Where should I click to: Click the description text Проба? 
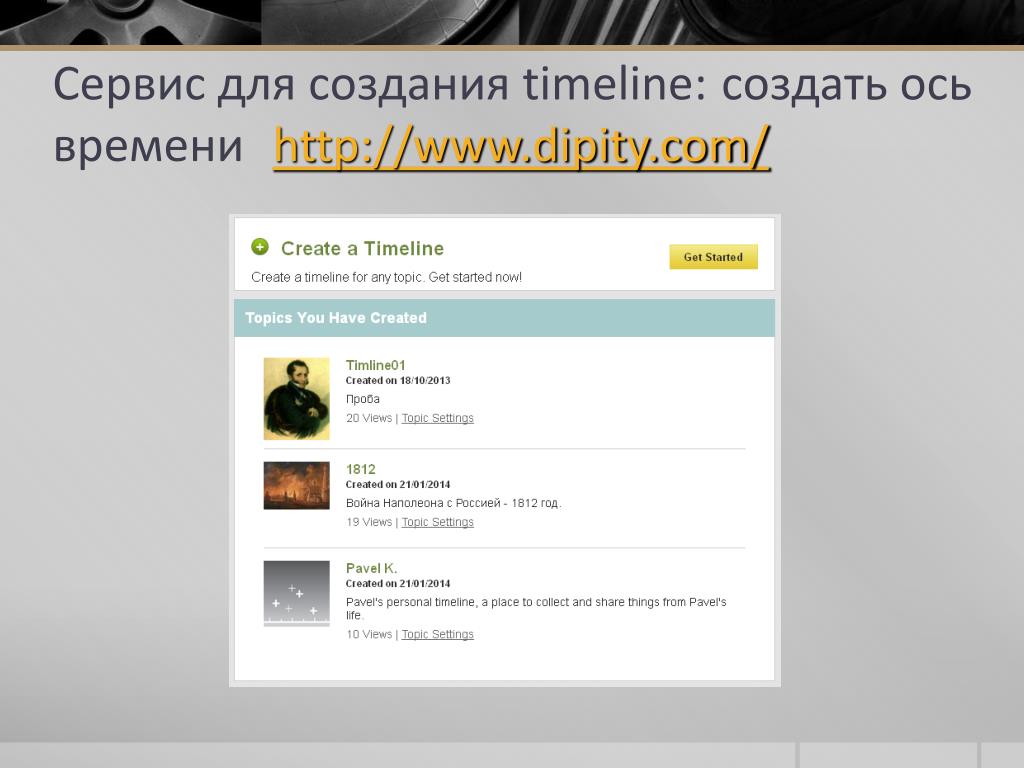pos(362,399)
